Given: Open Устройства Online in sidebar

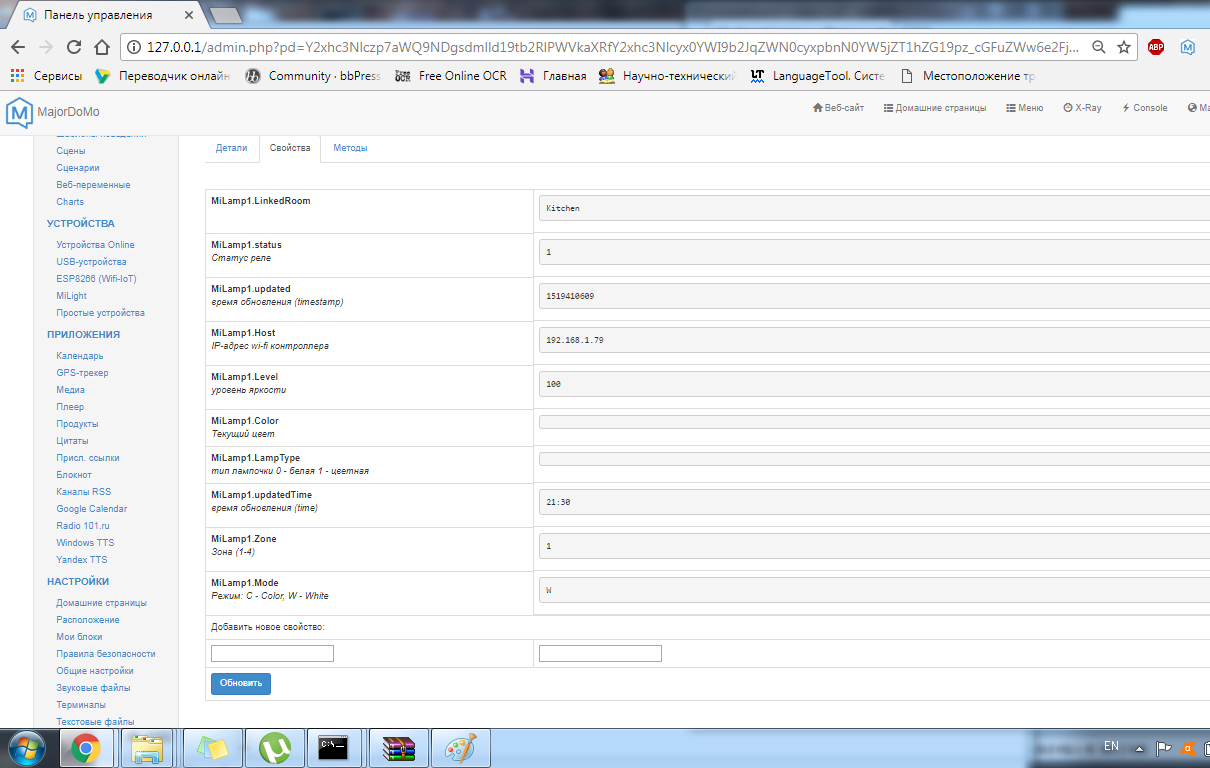Looking at the screenshot, I should click(95, 245).
